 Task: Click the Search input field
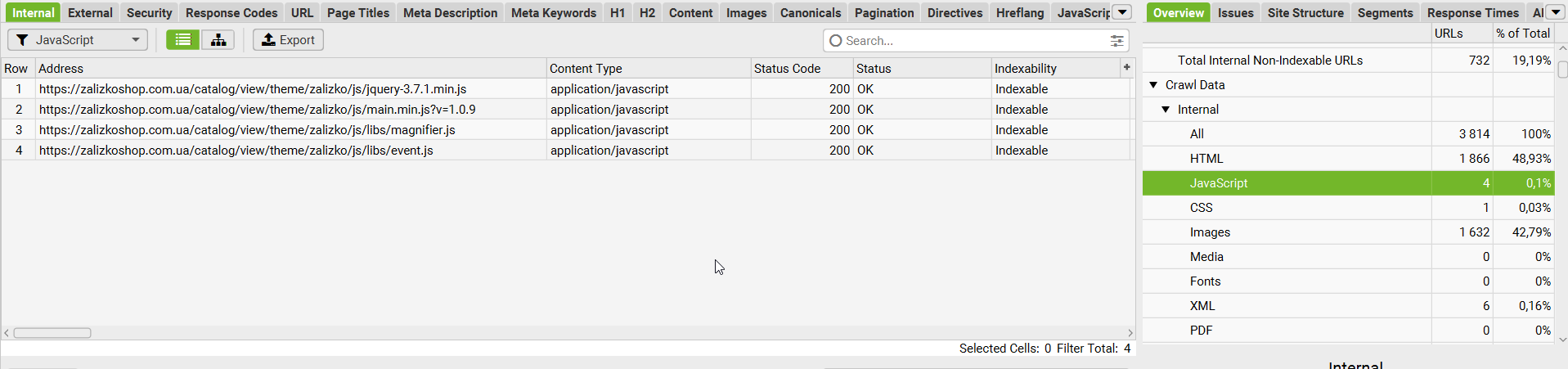click(x=975, y=41)
